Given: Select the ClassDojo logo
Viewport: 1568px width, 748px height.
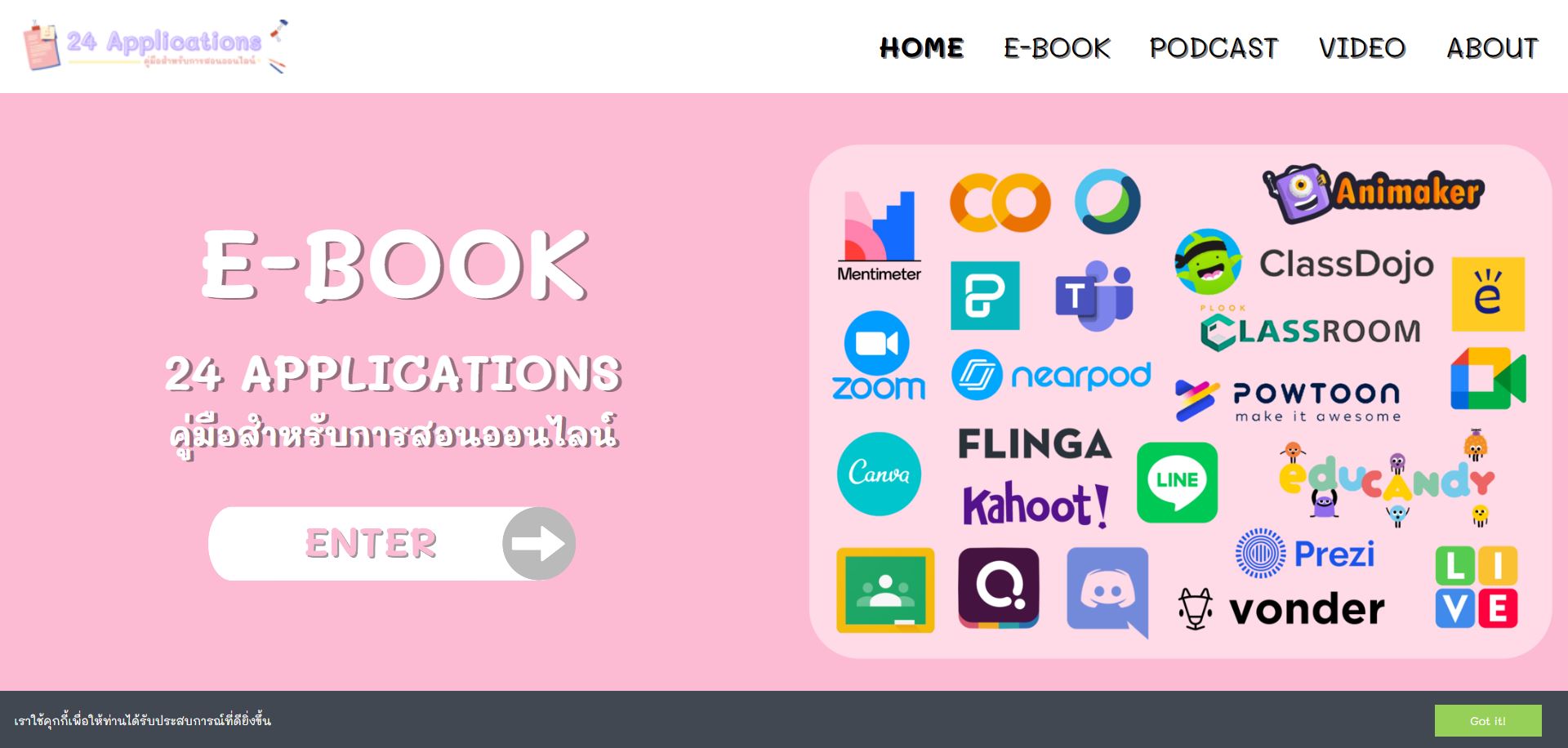Looking at the screenshot, I should pyautogui.click(x=1304, y=262).
